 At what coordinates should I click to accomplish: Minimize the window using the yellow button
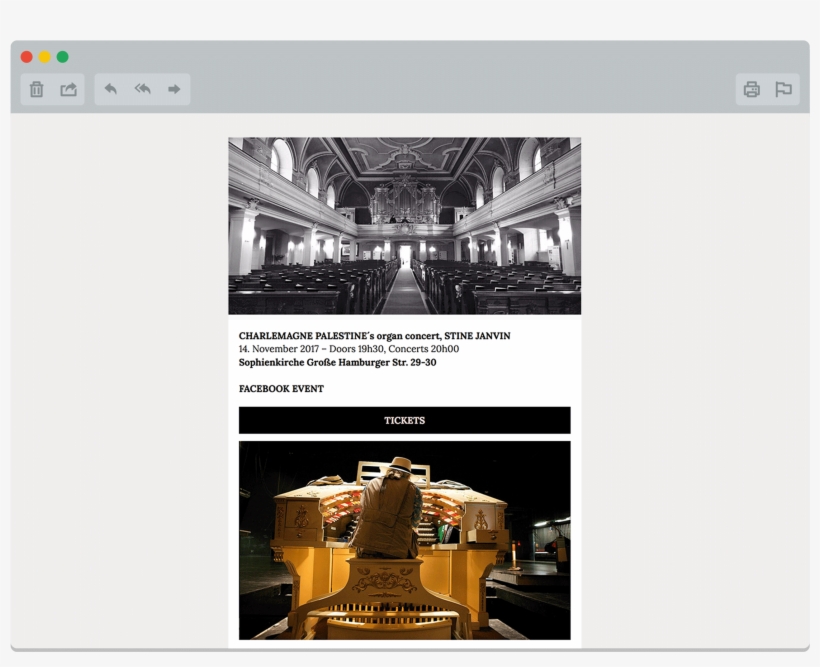[x=45, y=57]
